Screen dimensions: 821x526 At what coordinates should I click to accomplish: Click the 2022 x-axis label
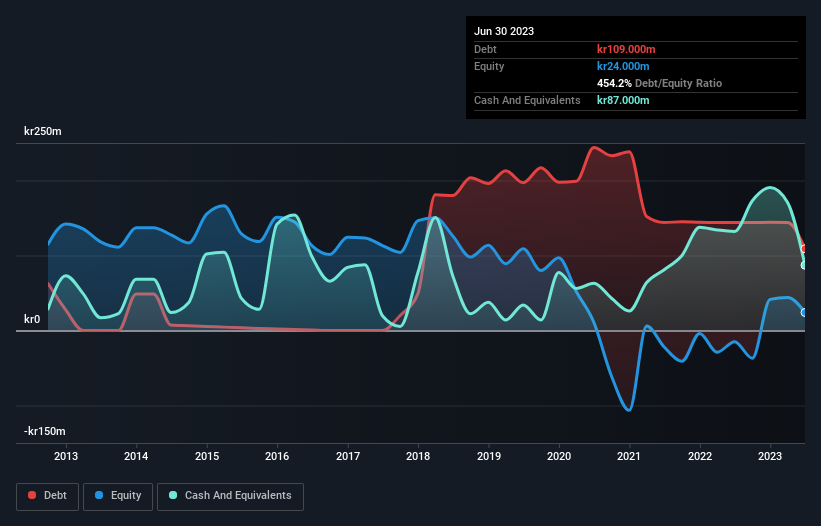700,456
